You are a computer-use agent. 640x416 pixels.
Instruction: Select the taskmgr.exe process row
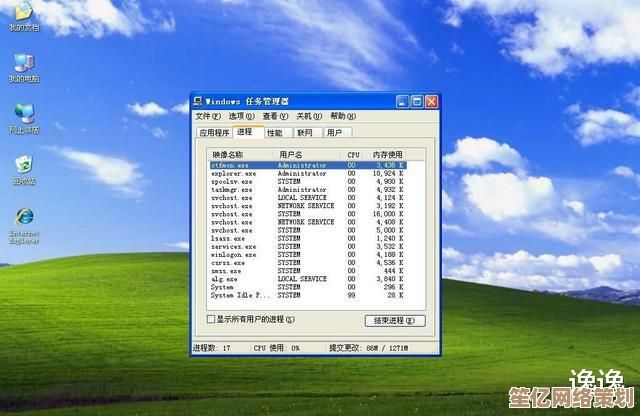click(308, 190)
